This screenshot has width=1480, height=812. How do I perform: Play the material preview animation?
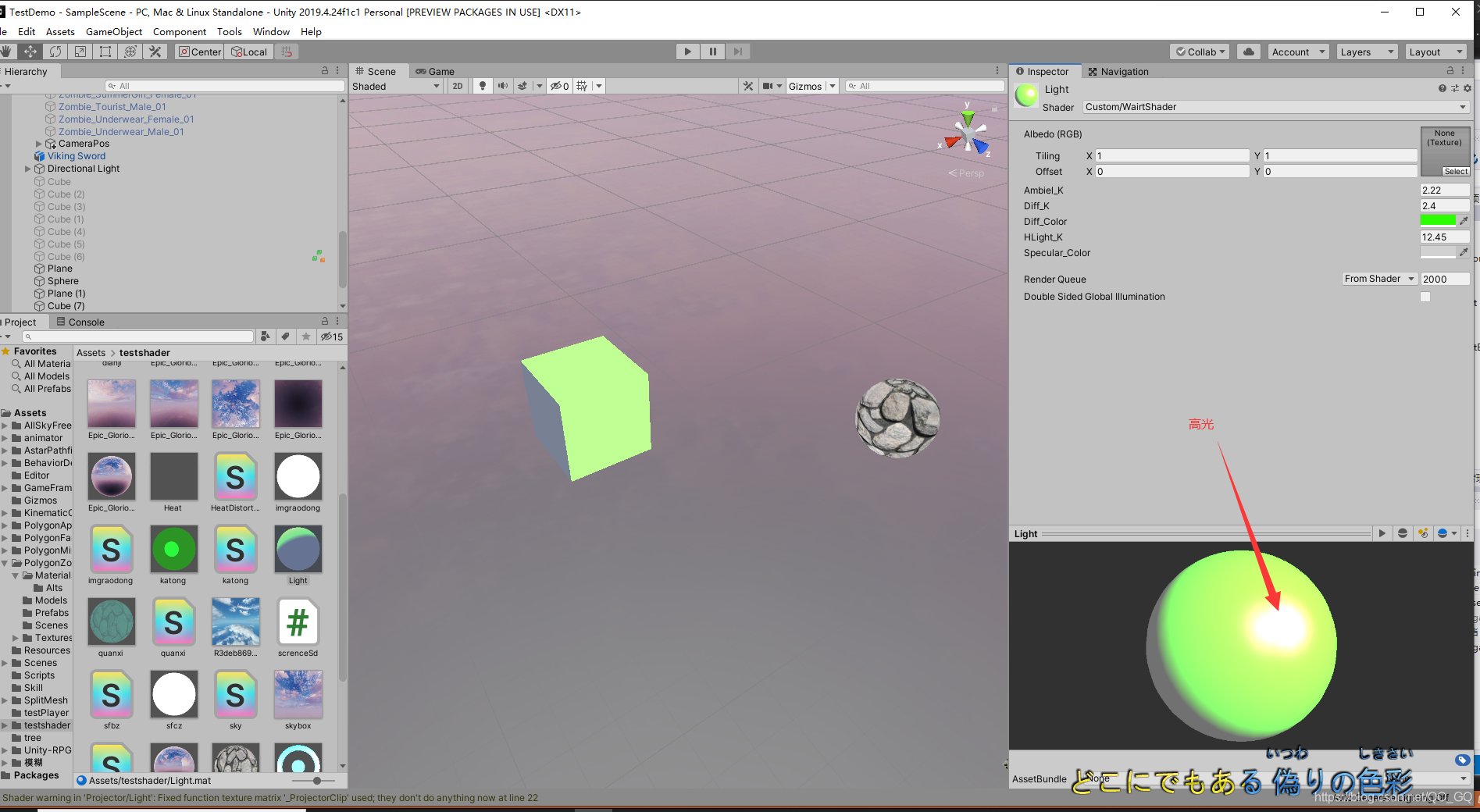1382,533
